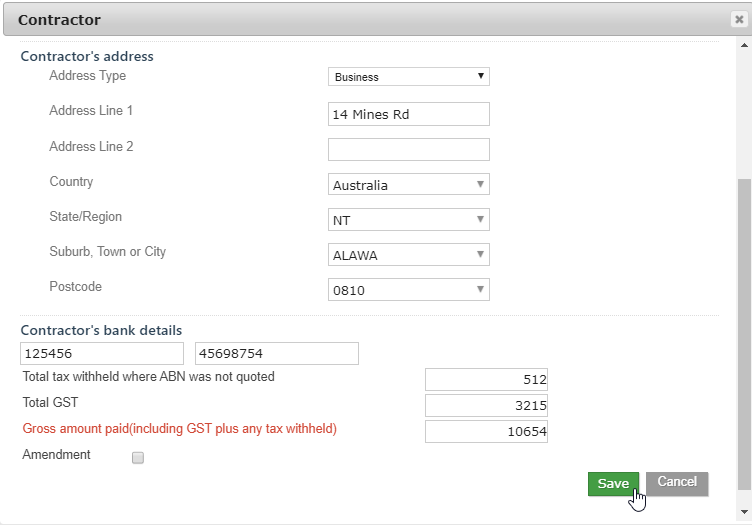This screenshot has width=752, height=525.
Task: Open the Suburb dropdown showing ALAWA
Action: [408, 255]
